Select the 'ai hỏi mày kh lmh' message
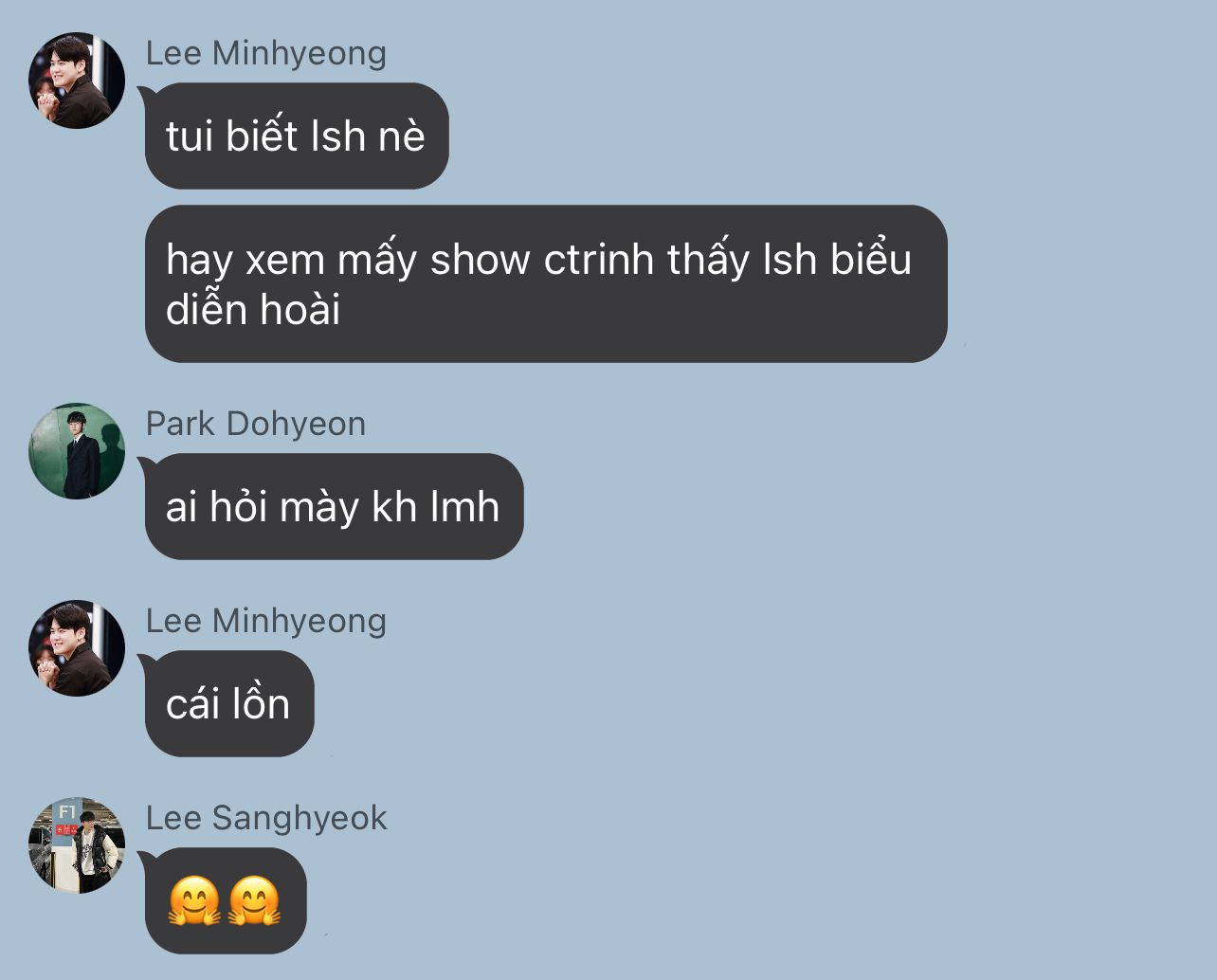 [x=334, y=506]
